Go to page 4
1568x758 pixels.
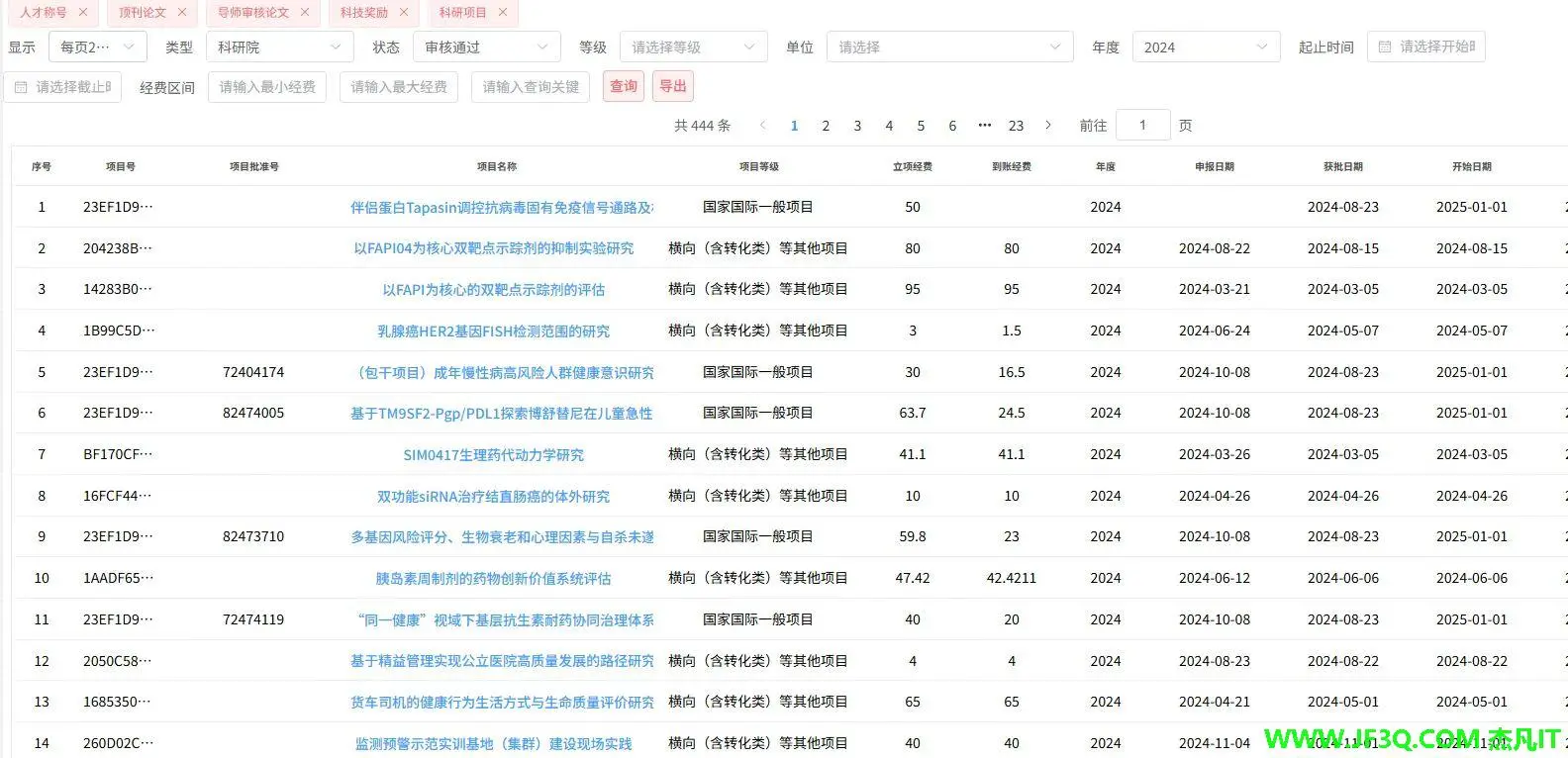(x=889, y=126)
